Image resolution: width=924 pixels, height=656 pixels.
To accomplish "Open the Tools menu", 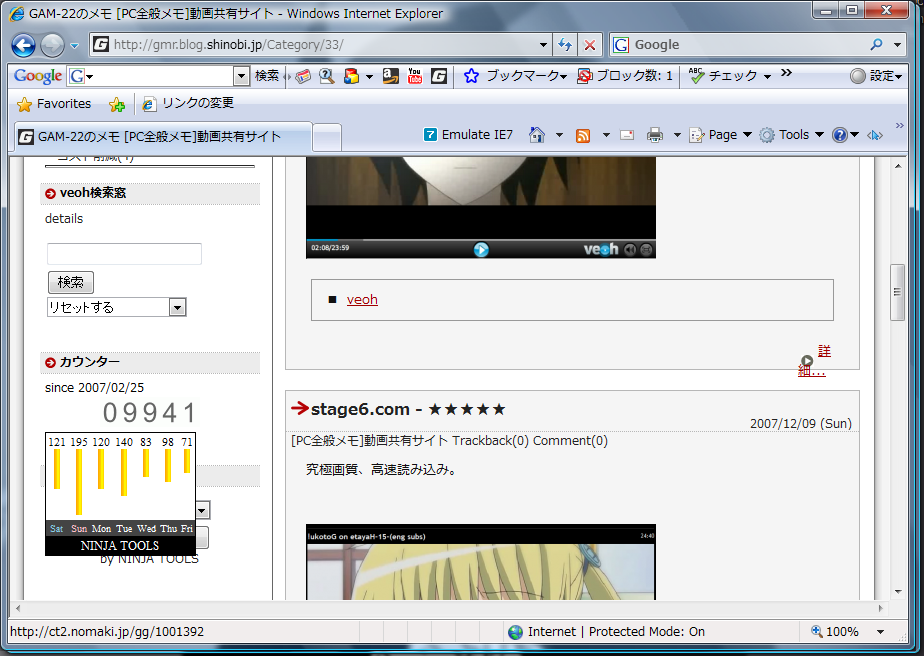I will pyautogui.click(x=791, y=135).
